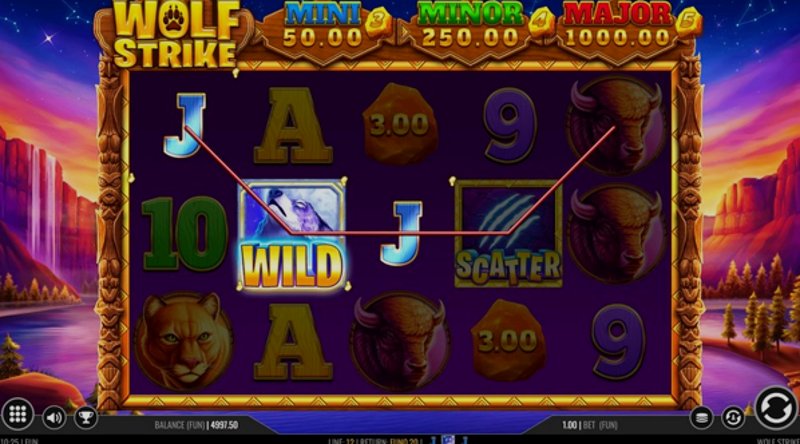Click the buffalo symbol in bottom row

point(400,342)
